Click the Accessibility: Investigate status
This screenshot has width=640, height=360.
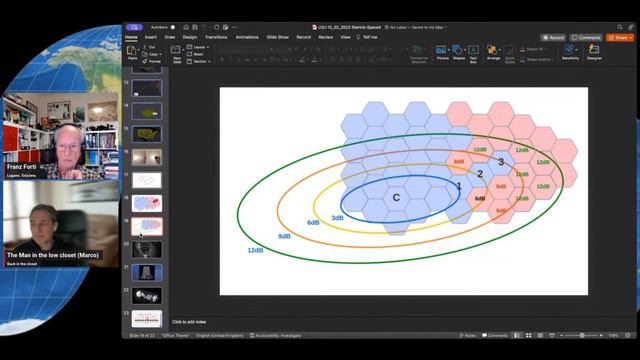(276, 336)
